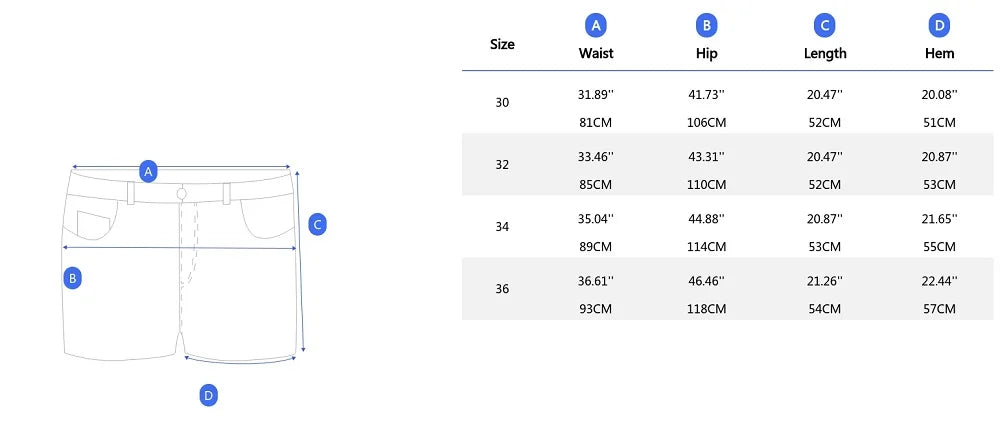The image size is (1000, 435).
Task: Choose the size 34 row label
Action: pyautogui.click(x=502, y=227)
